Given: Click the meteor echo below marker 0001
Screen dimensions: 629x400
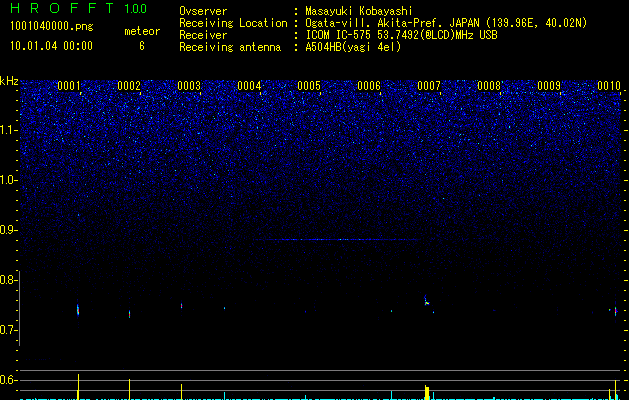Looking at the screenshot, I should [x=78, y=310].
